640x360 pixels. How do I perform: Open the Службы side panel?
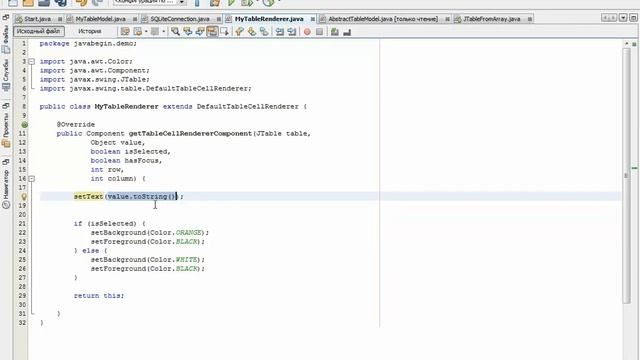tap(6, 76)
